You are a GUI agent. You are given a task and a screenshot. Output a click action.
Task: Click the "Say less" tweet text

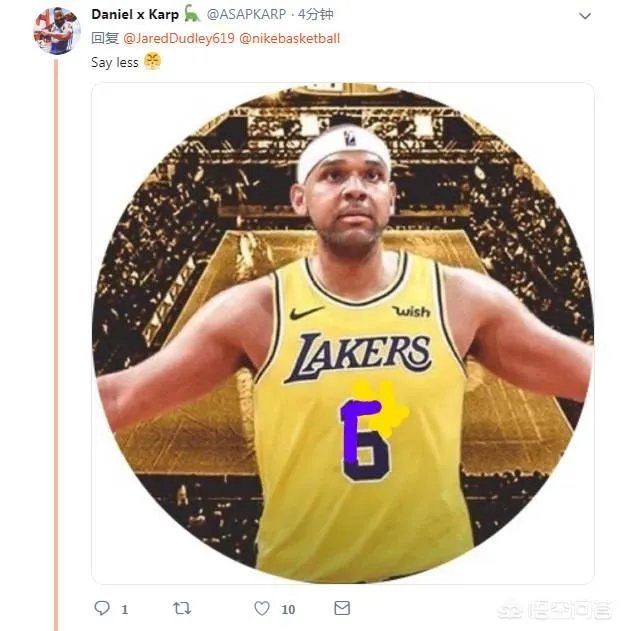115,62
